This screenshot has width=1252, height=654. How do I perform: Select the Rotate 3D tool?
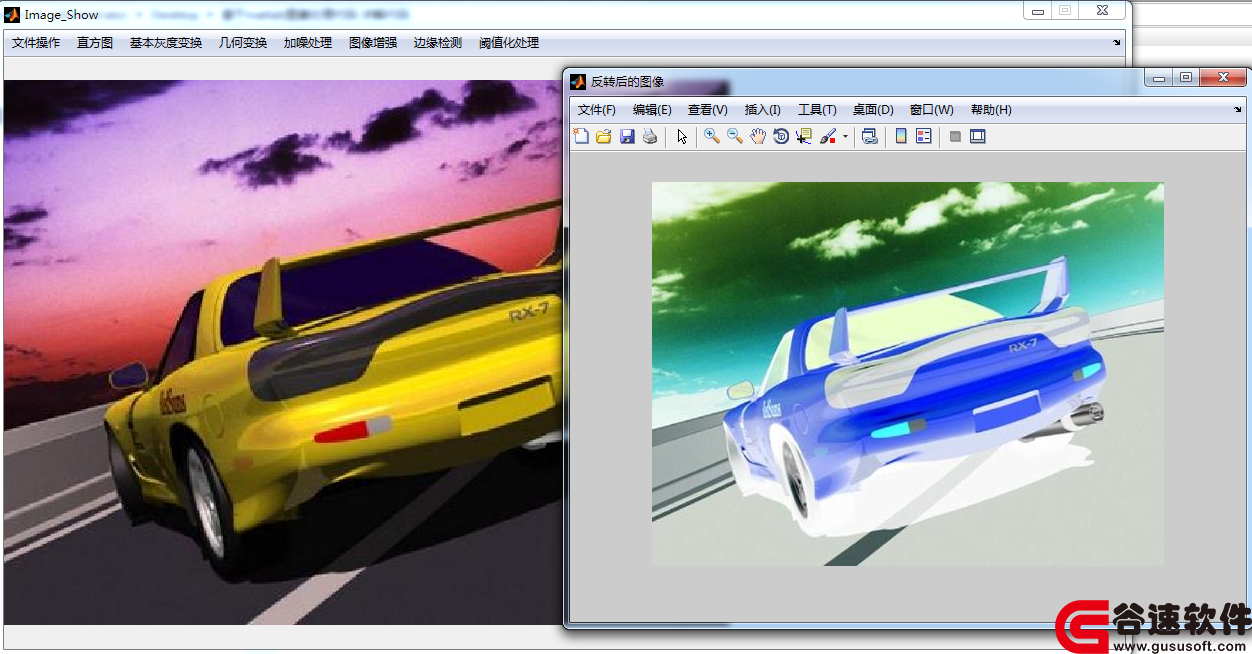point(781,136)
